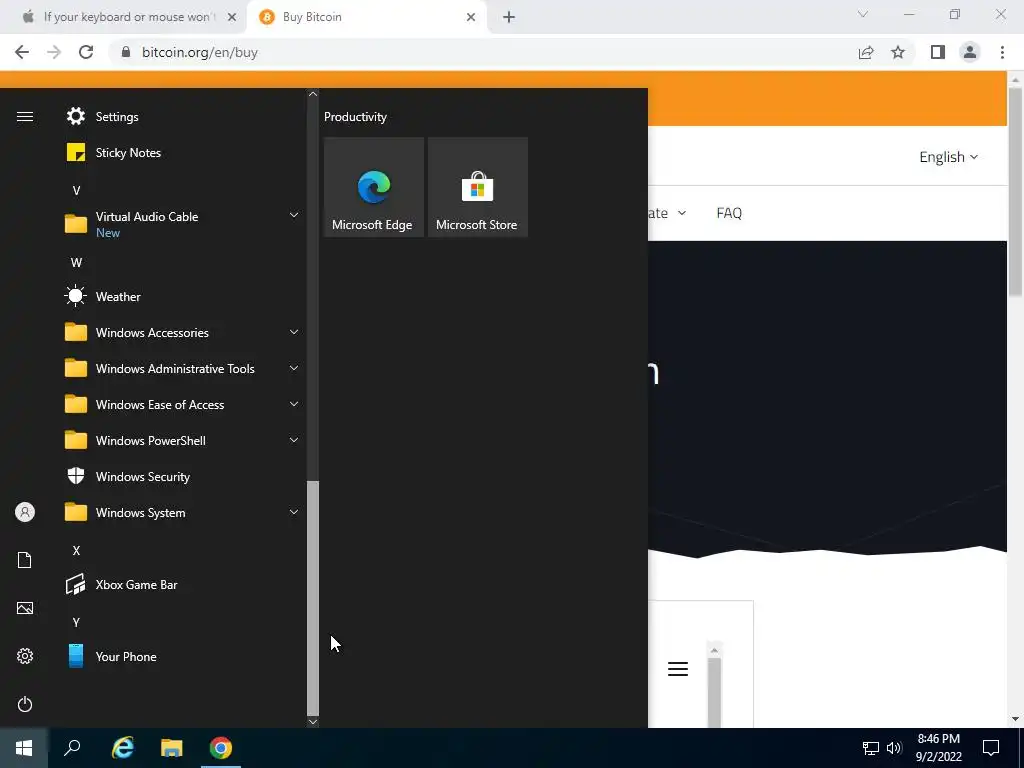The width and height of the screenshot is (1024, 768).
Task: Open the user account icon in Start sidebar
Action: pyautogui.click(x=25, y=512)
